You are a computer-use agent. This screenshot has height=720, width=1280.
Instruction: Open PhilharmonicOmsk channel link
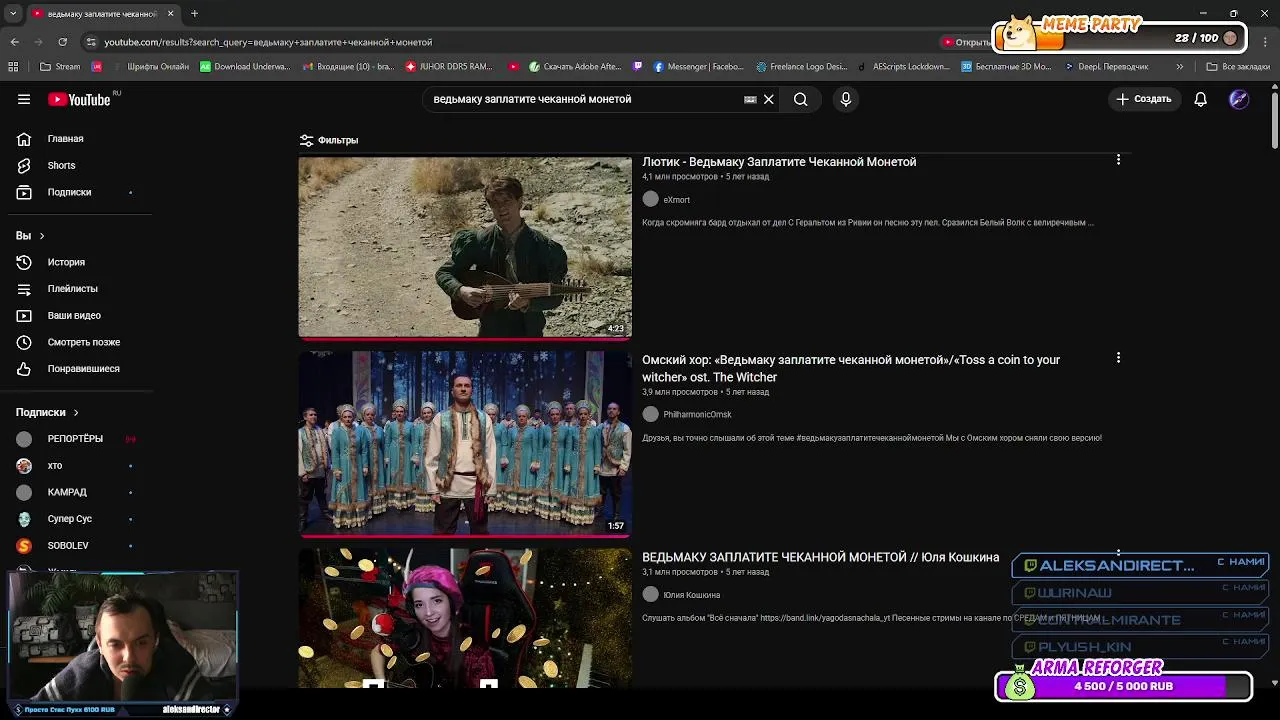(x=697, y=415)
